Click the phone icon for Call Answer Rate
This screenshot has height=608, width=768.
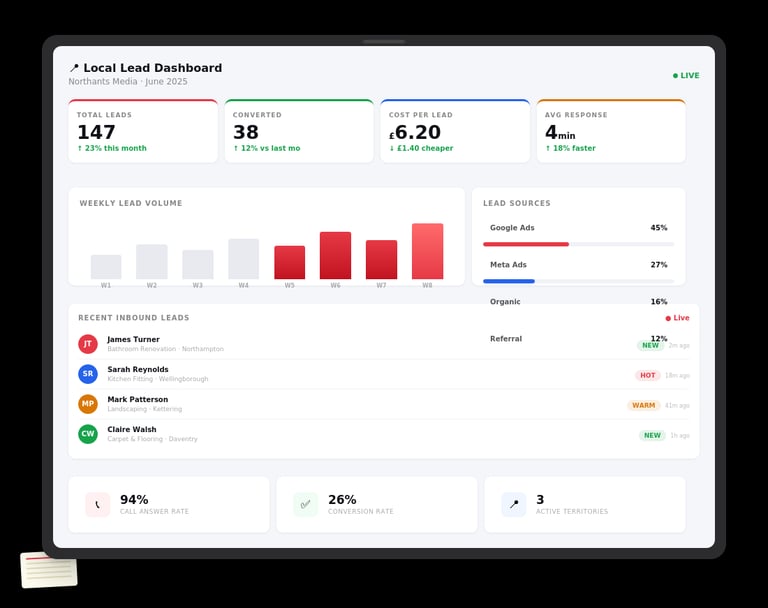(x=97, y=505)
